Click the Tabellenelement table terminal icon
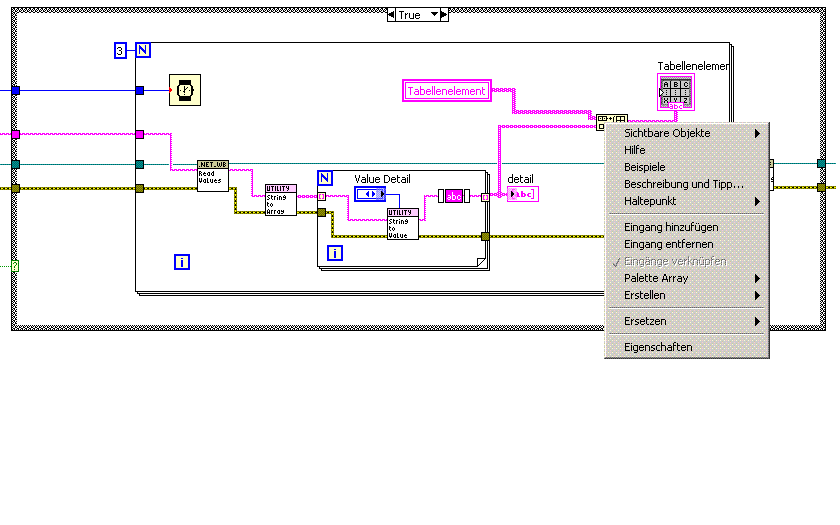This screenshot has width=840, height=525. point(676,92)
